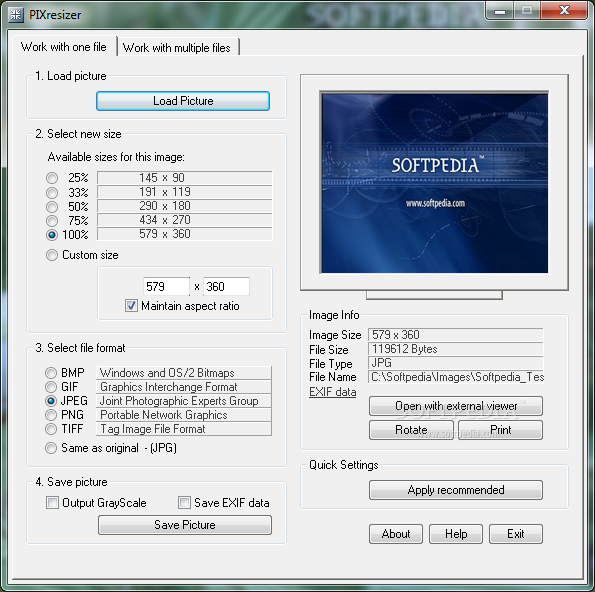Select the 25% size radio button
This screenshot has height=592, width=595.
(52, 178)
